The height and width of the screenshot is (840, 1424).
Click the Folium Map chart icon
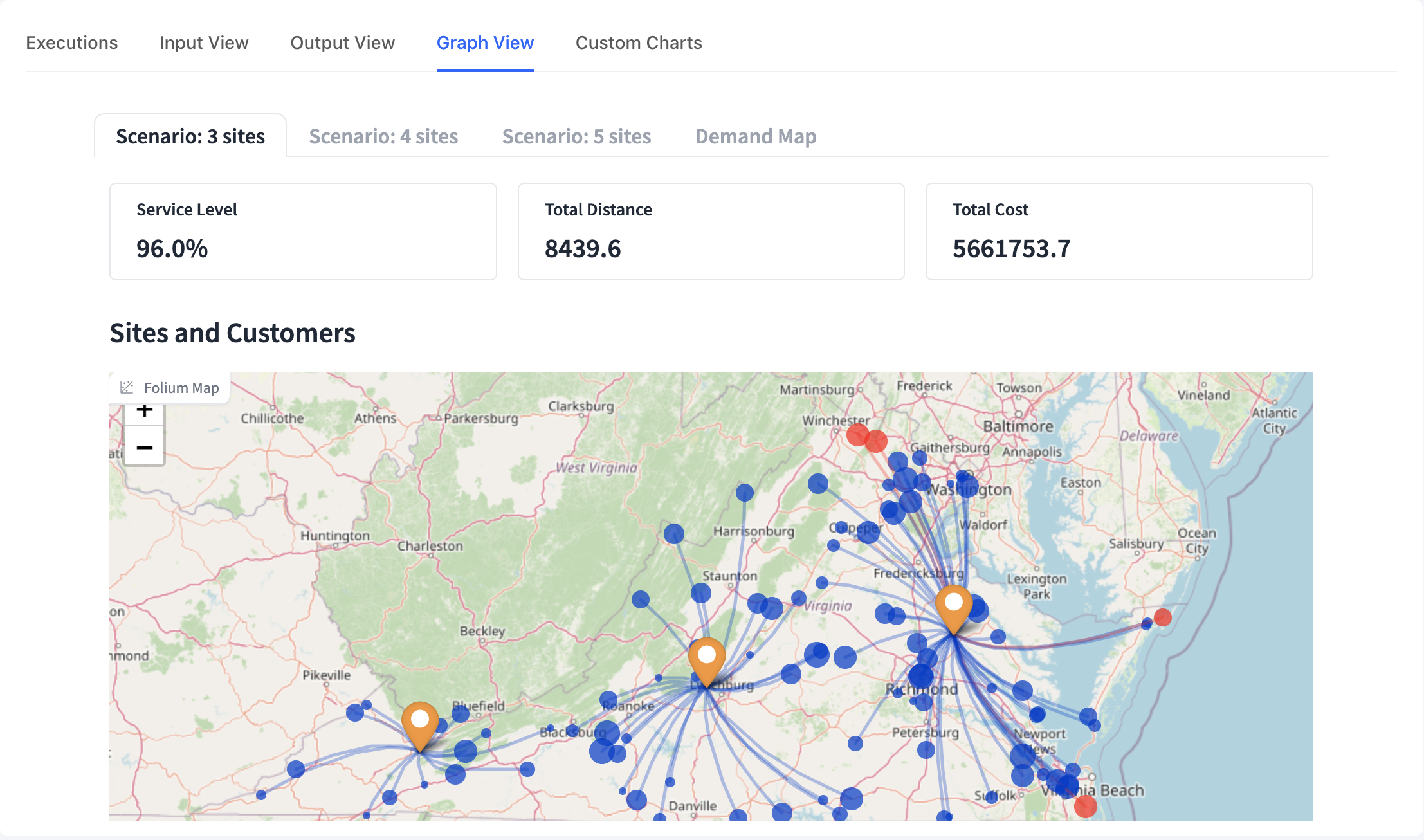pos(127,387)
